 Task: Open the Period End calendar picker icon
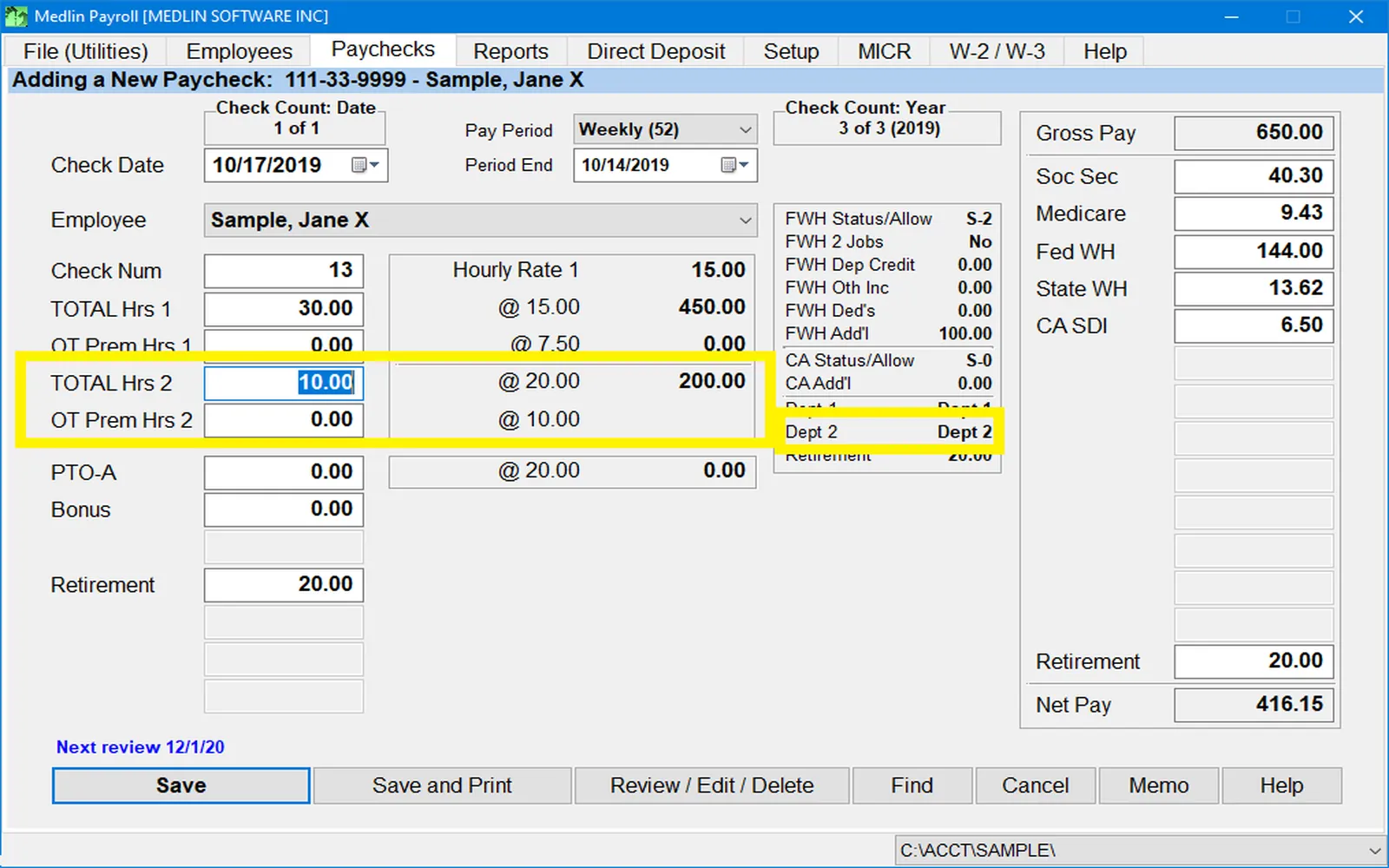coord(734,165)
